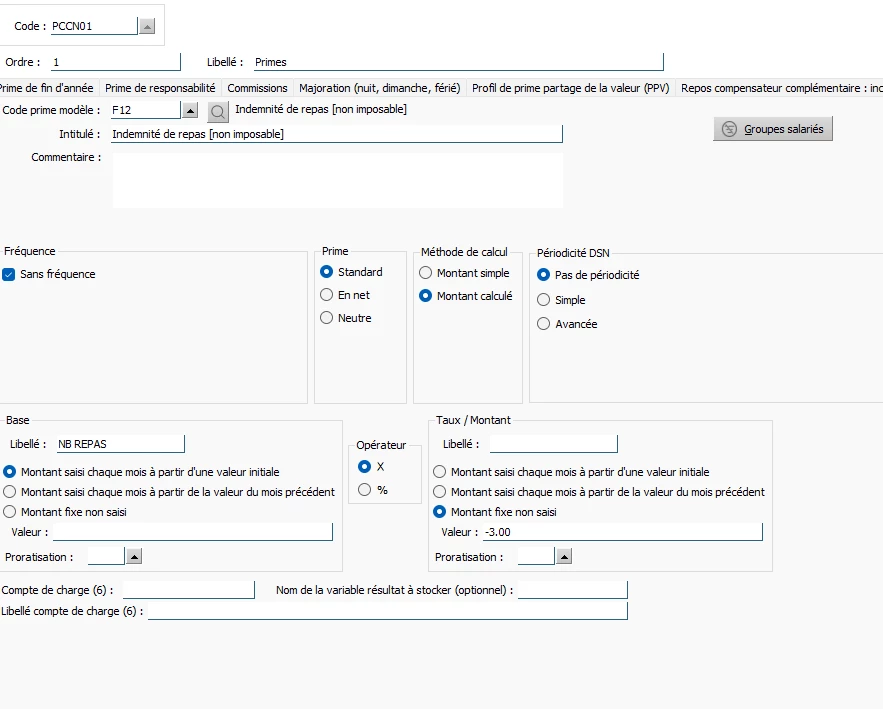Switch to the Commissions tab
The image size is (883, 709).
coord(257,88)
